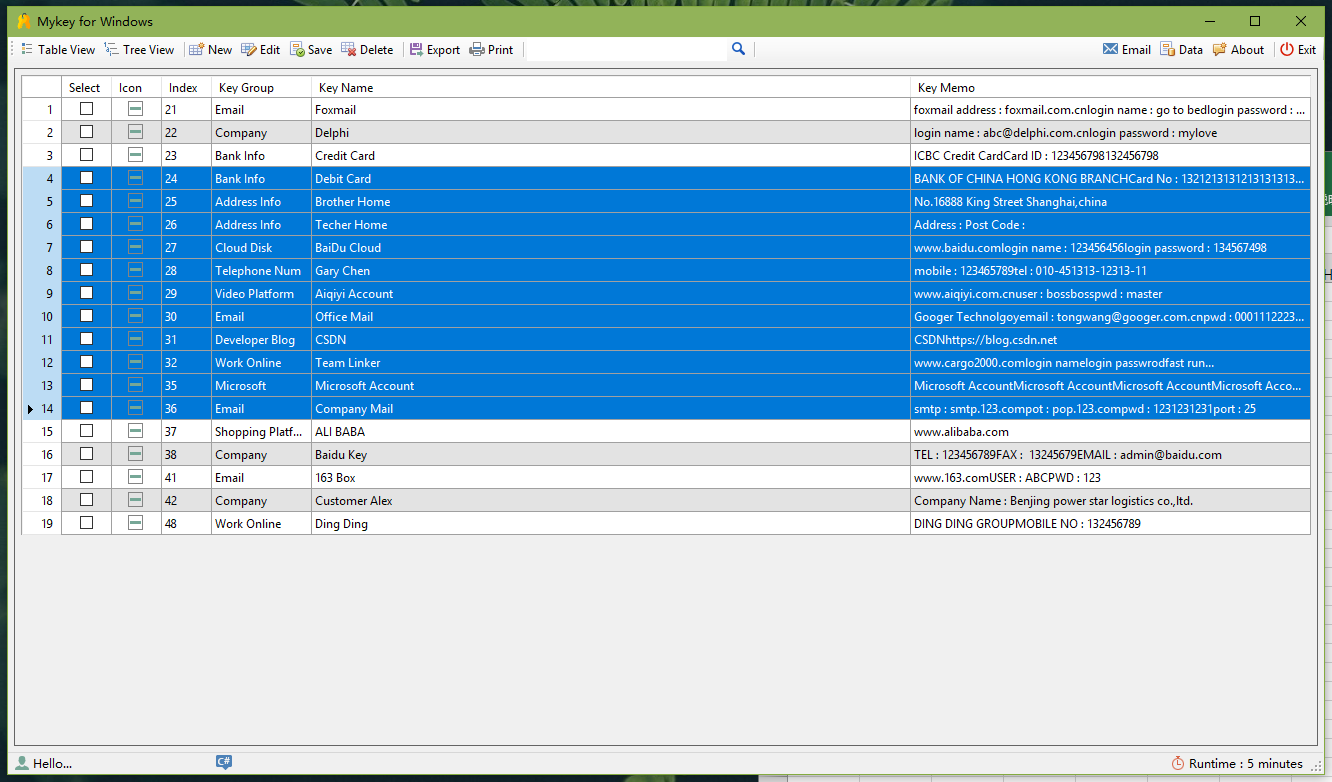Viewport: 1332px width, 782px height.
Task: Open the Email toolbar option
Action: click(x=1126, y=49)
